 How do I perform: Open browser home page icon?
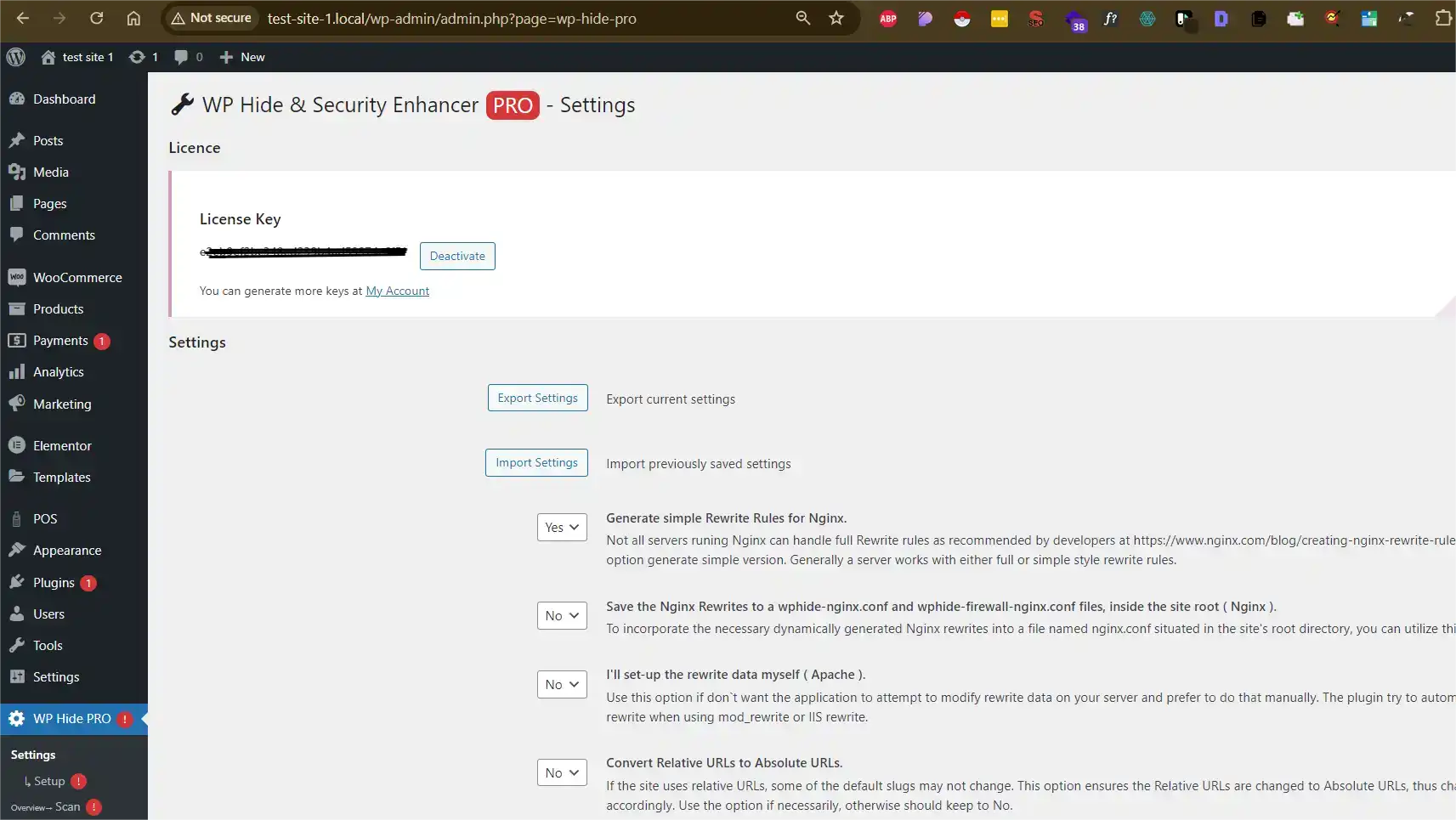click(x=133, y=18)
